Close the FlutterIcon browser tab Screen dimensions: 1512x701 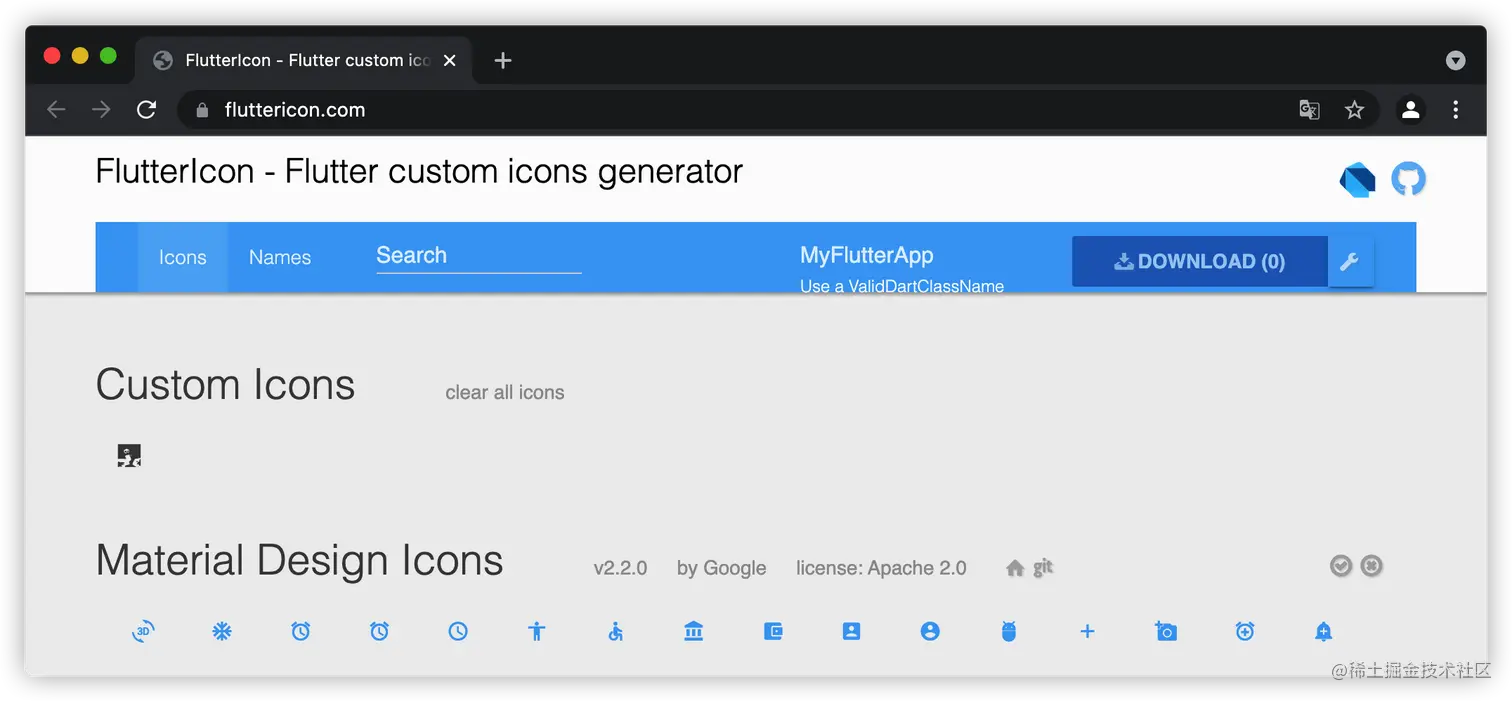pyautogui.click(x=450, y=61)
